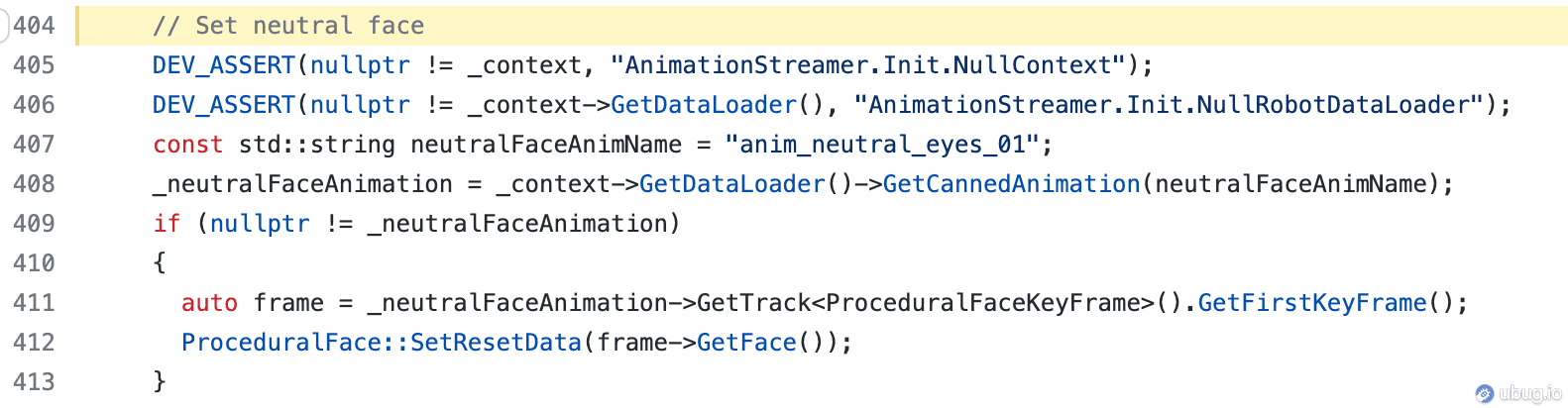1568x408 pixels.
Task: Click line number 405 in gutter
Action: pos(34,65)
